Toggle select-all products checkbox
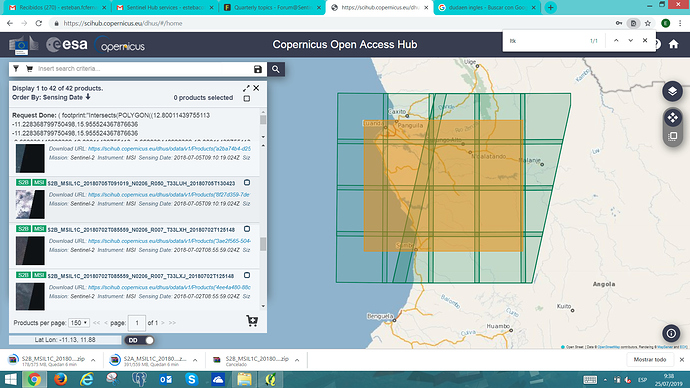The image size is (690, 388). 247,99
